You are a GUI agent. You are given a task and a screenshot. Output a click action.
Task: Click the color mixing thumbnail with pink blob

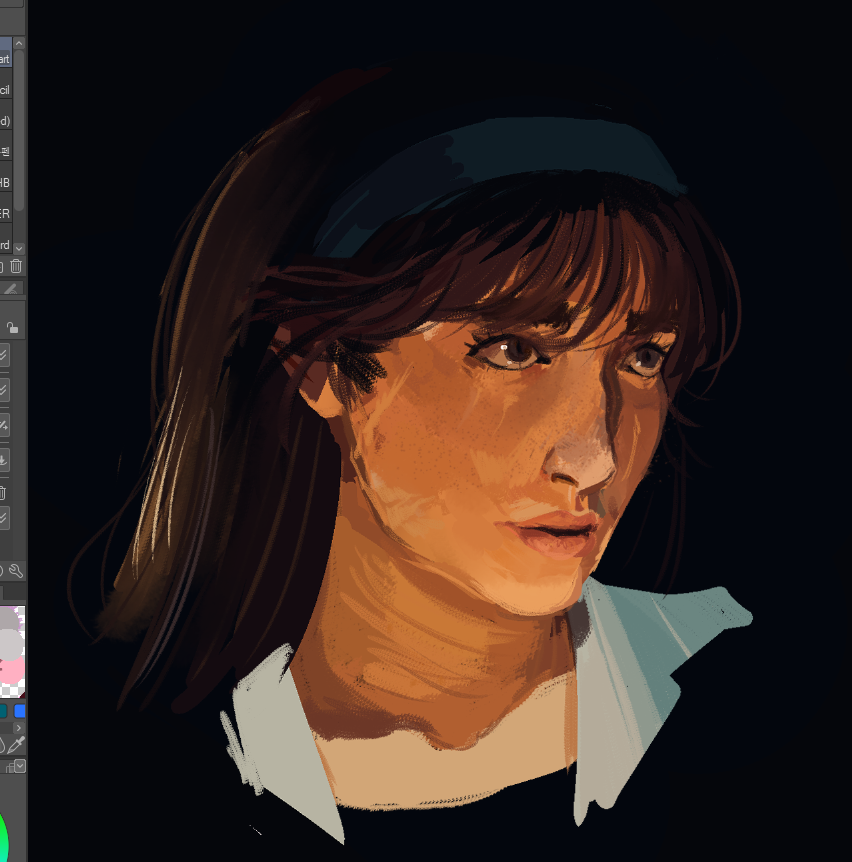pyautogui.click(x=12, y=652)
